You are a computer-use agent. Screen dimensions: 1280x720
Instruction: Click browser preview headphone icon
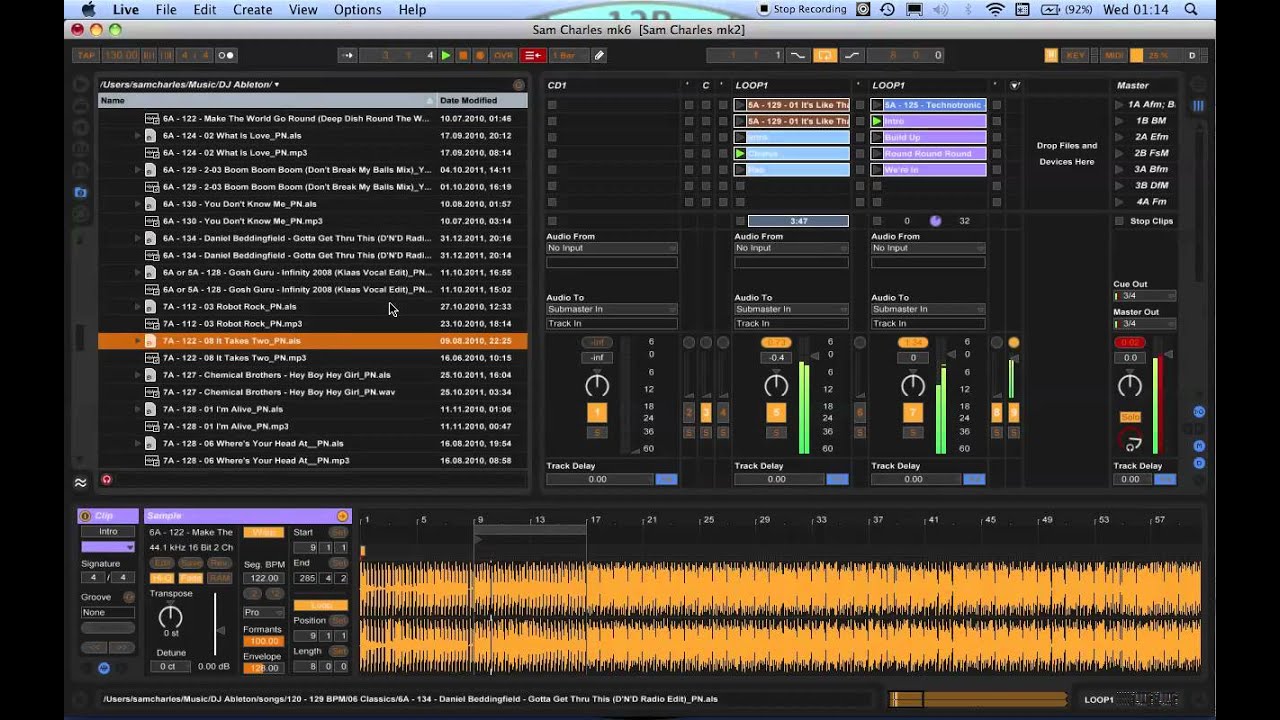click(107, 480)
